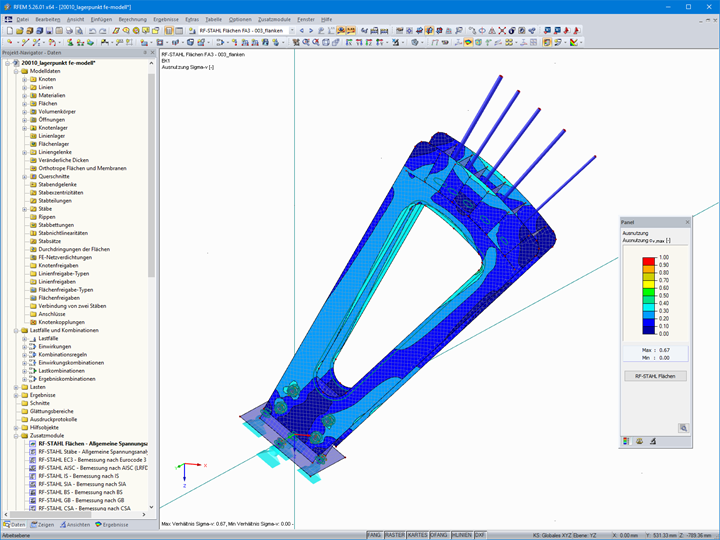
Task: Open the Berechnung menu
Action: pos(132,19)
